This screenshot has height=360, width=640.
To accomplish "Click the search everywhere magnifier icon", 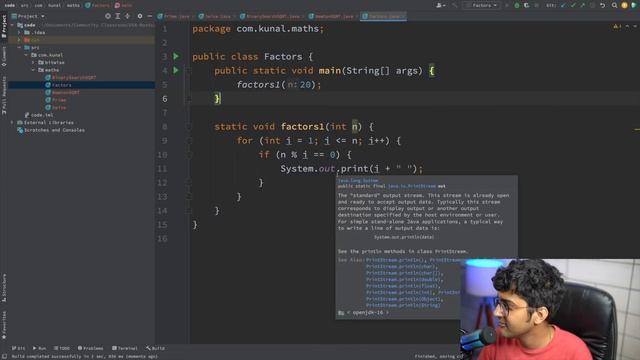I will tap(614, 5).
